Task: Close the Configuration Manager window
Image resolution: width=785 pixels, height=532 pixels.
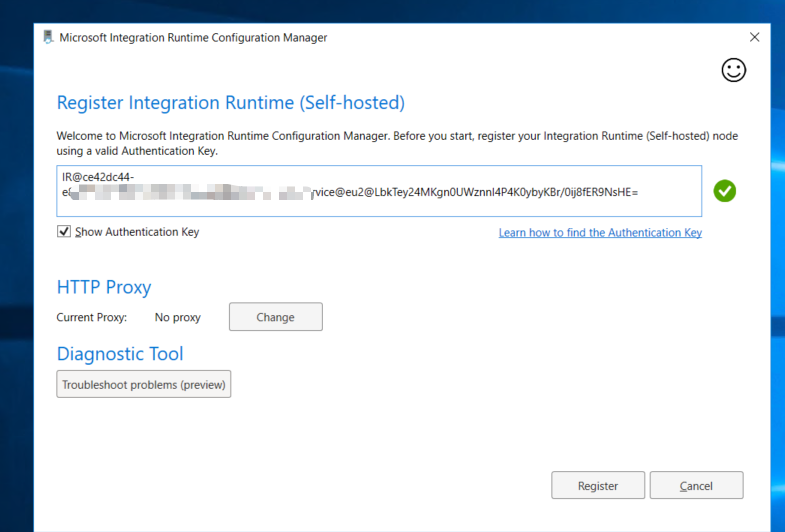Action: tap(754, 37)
